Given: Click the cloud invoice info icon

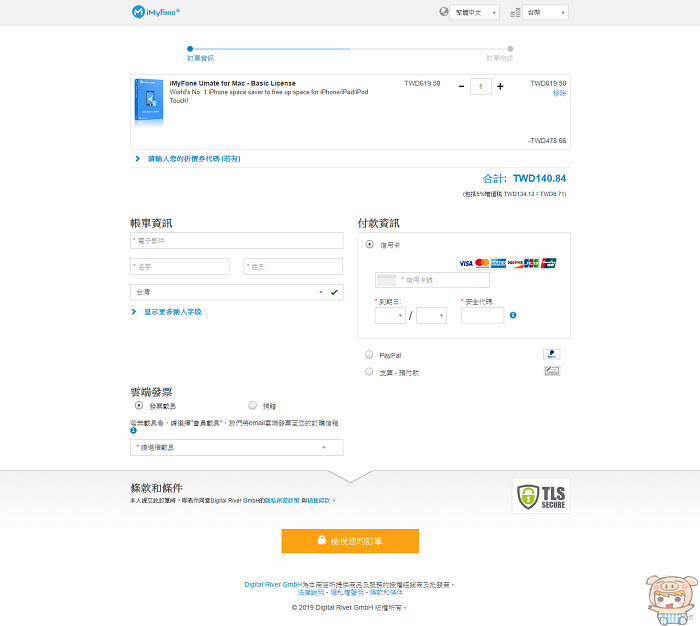Looking at the screenshot, I should tap(133, 430).
